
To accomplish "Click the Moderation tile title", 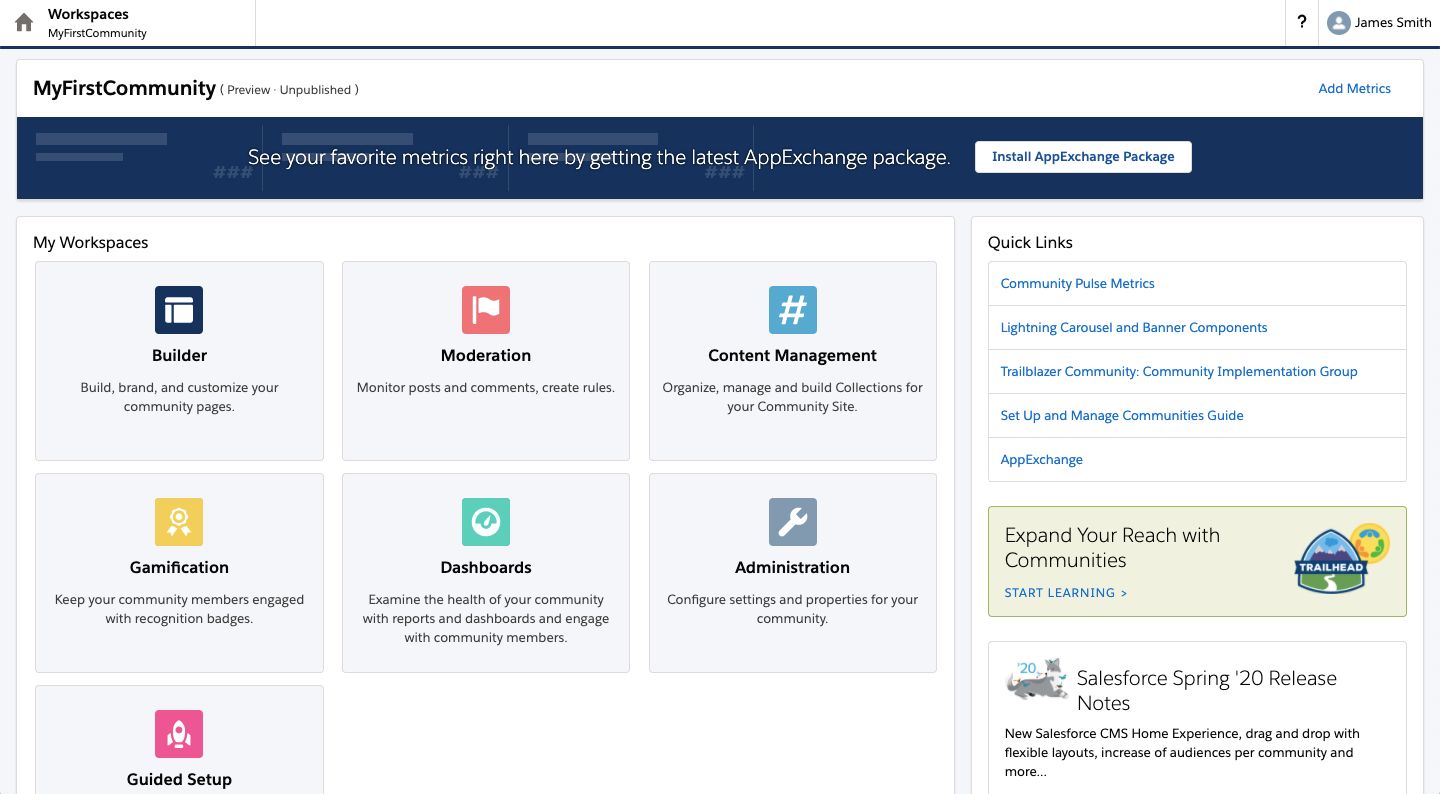I will 486,355.
